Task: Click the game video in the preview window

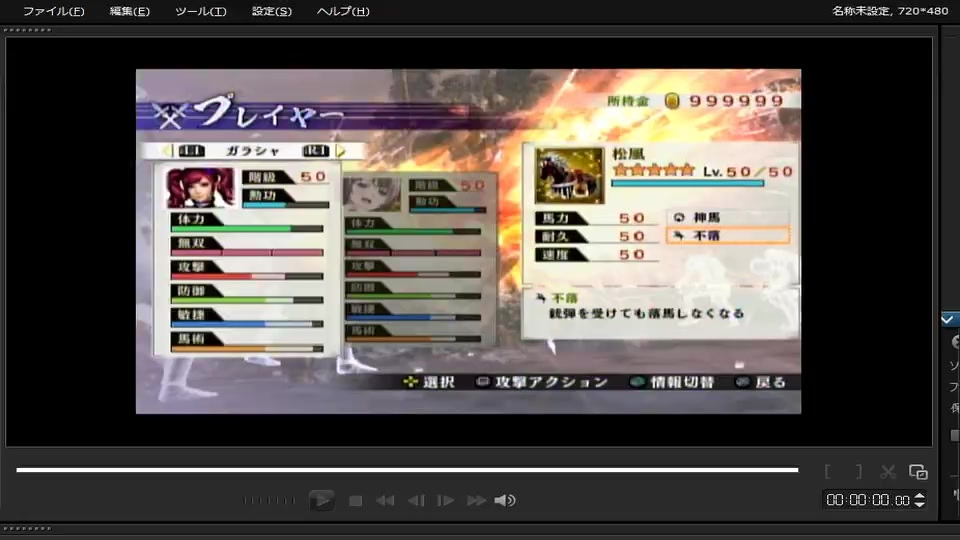Action: click(468, 241)
